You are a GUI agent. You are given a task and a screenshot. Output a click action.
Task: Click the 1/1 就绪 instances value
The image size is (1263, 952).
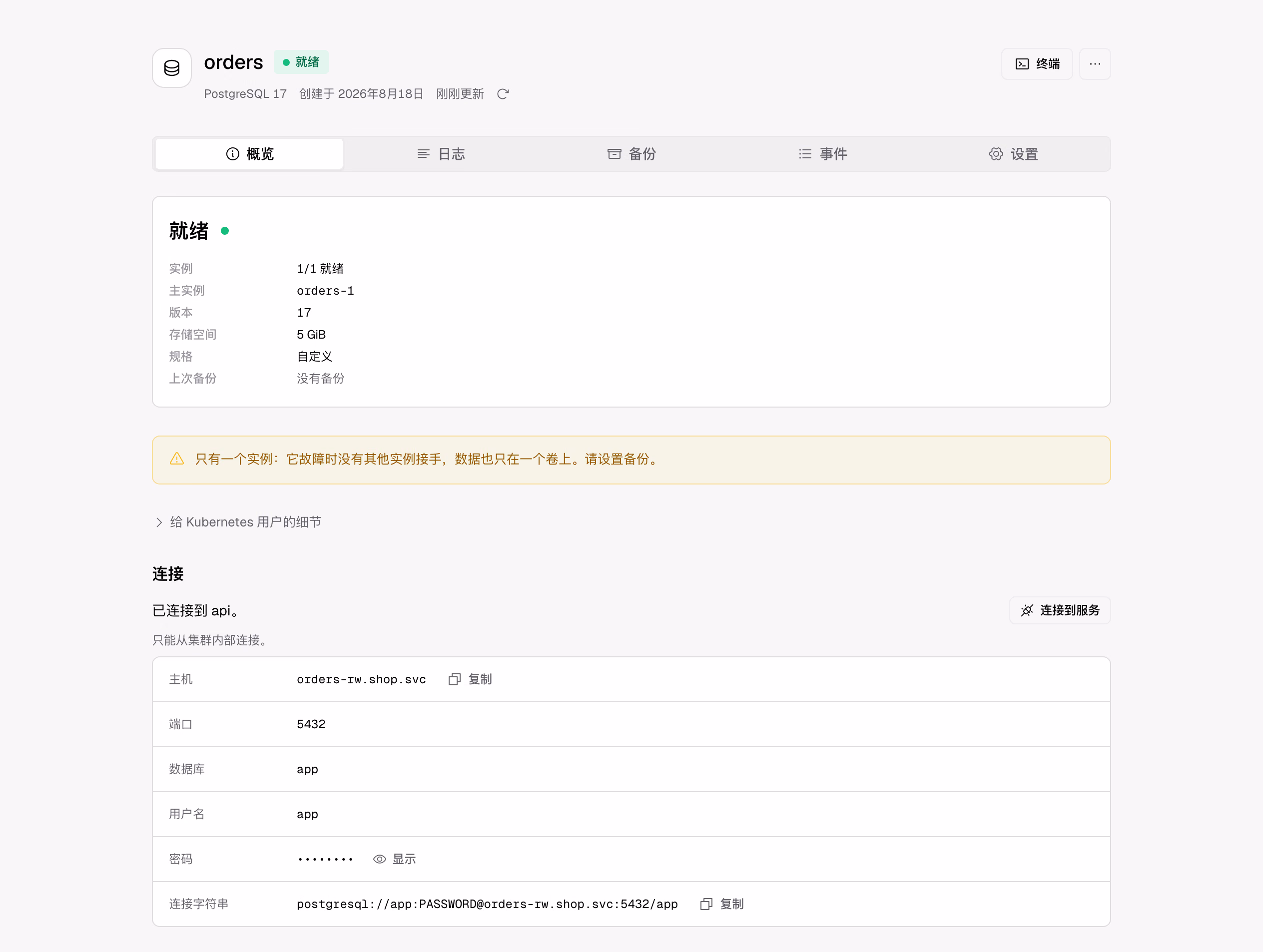tap(320, 268)
